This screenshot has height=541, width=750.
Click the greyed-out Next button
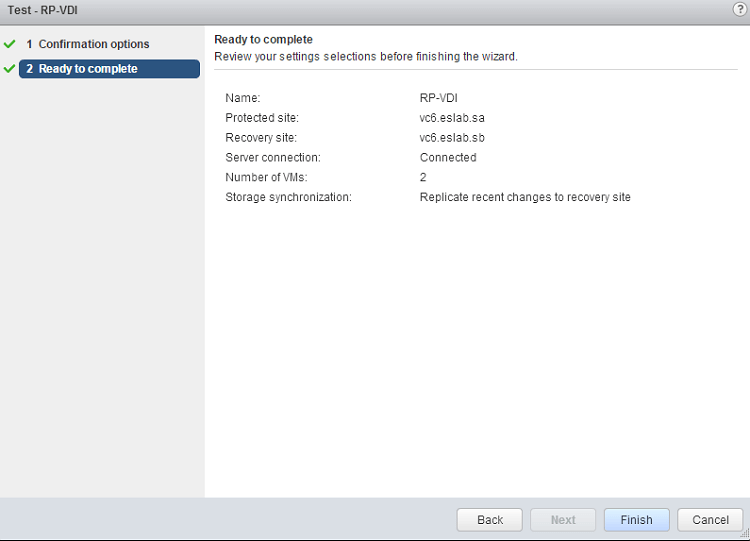(563, 520)
